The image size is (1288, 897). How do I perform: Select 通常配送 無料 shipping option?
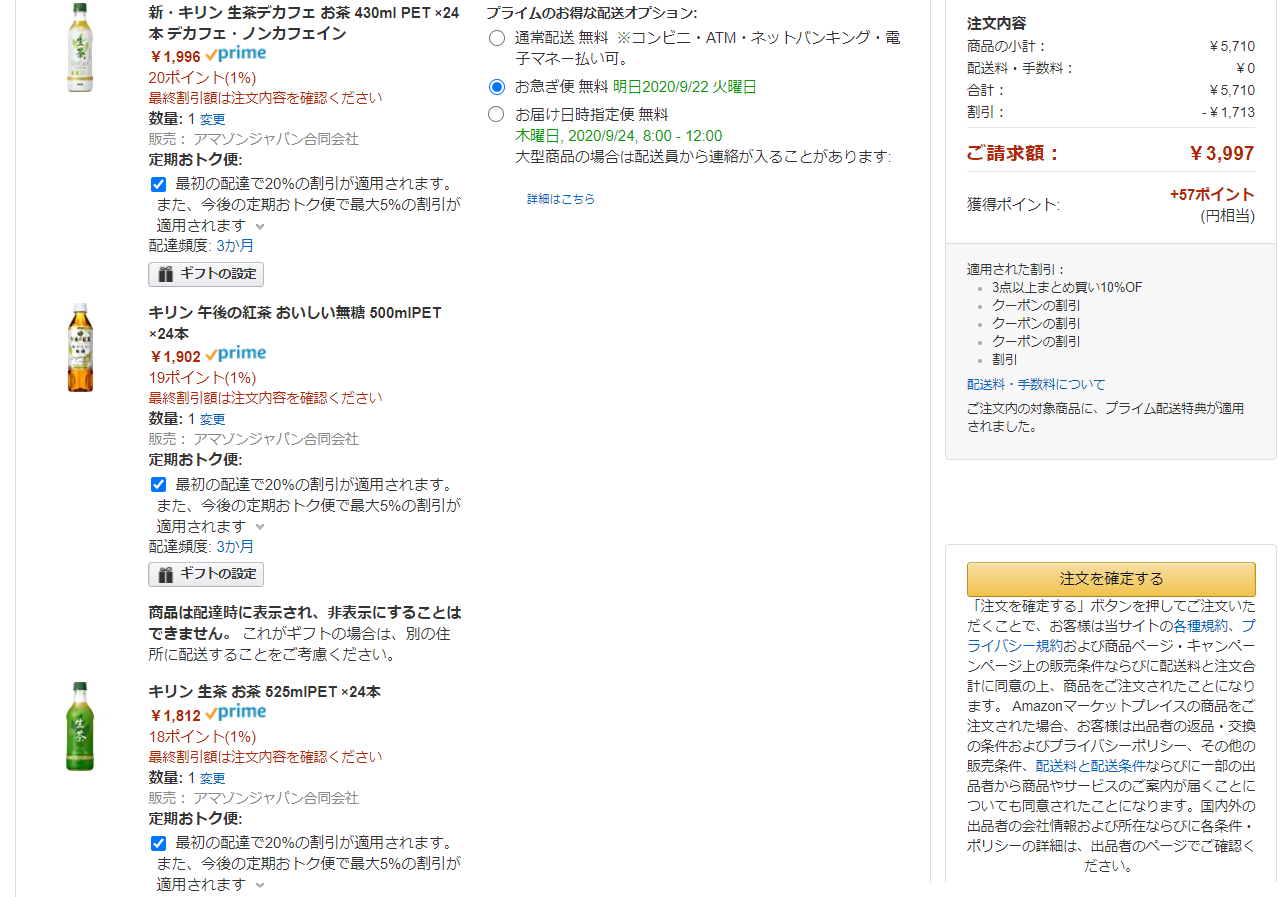click(x=497, y=38)
